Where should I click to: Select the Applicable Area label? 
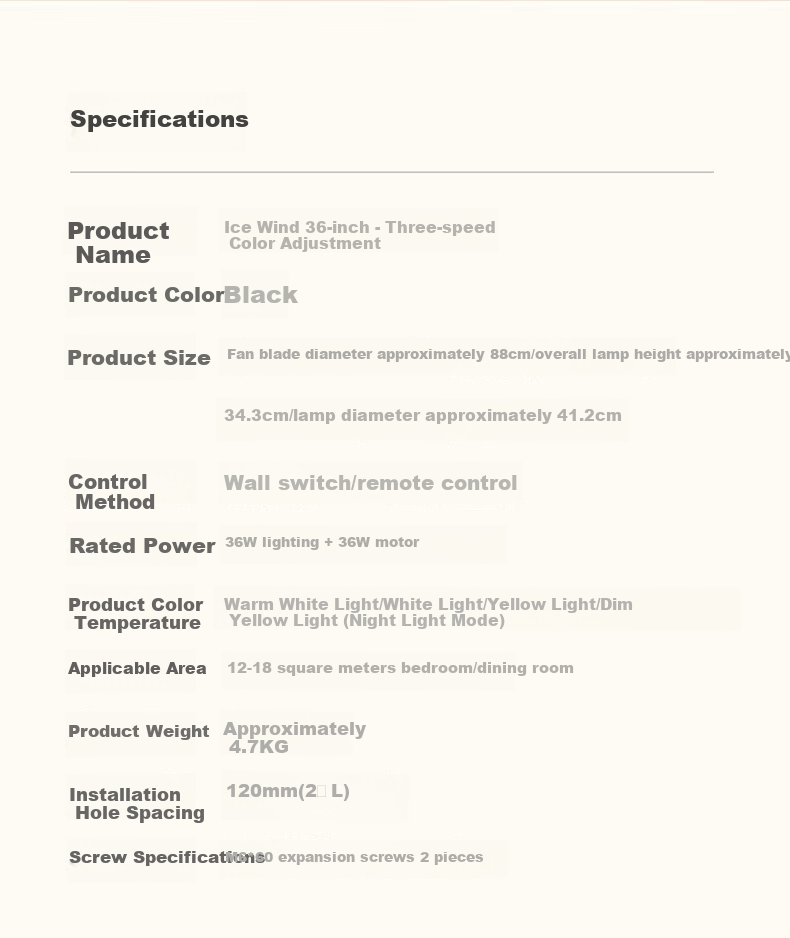137,668
